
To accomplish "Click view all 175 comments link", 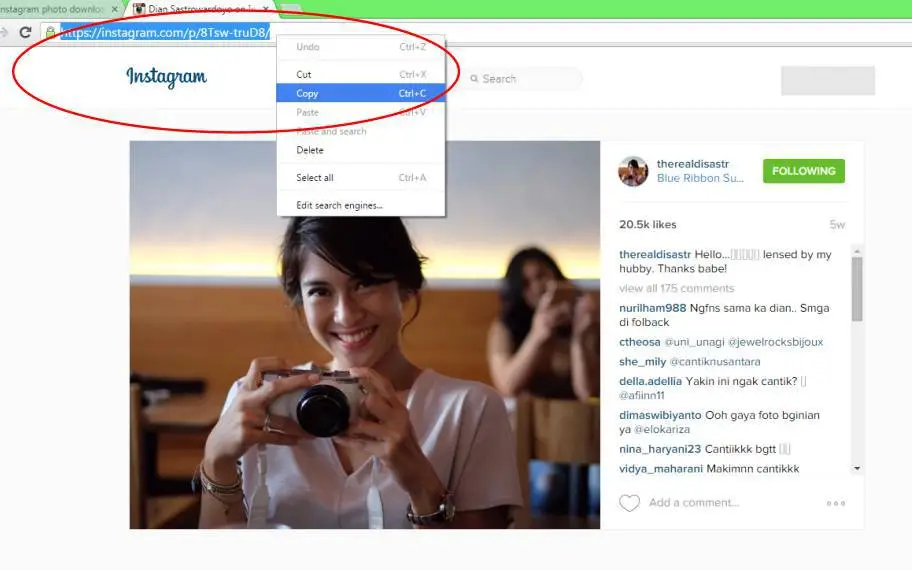I will pyautogui.click(x=676, y=288).
